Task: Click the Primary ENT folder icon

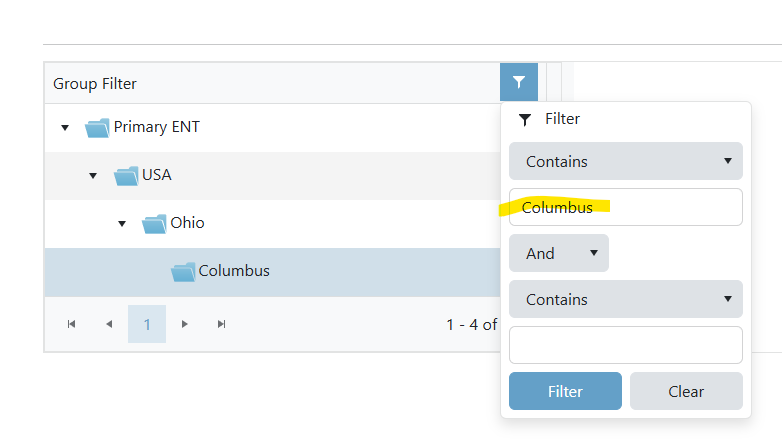Action: pyautogui.click(x=97, y=128)
